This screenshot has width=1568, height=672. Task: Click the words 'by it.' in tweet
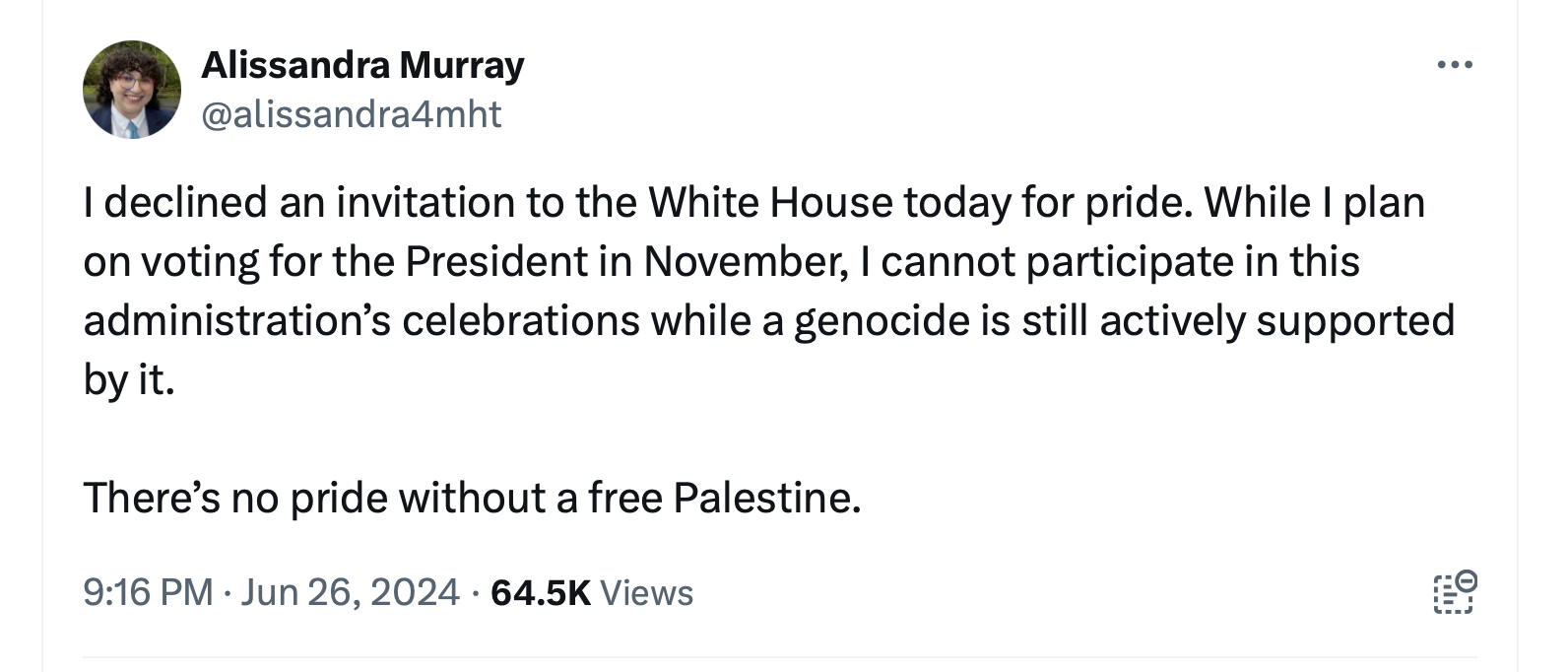pos(129,380)
